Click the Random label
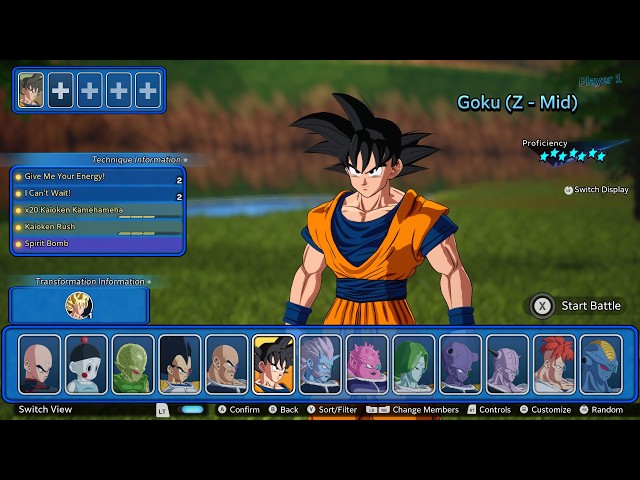This screenshot has height=480, width=640. tap(607, 410)
